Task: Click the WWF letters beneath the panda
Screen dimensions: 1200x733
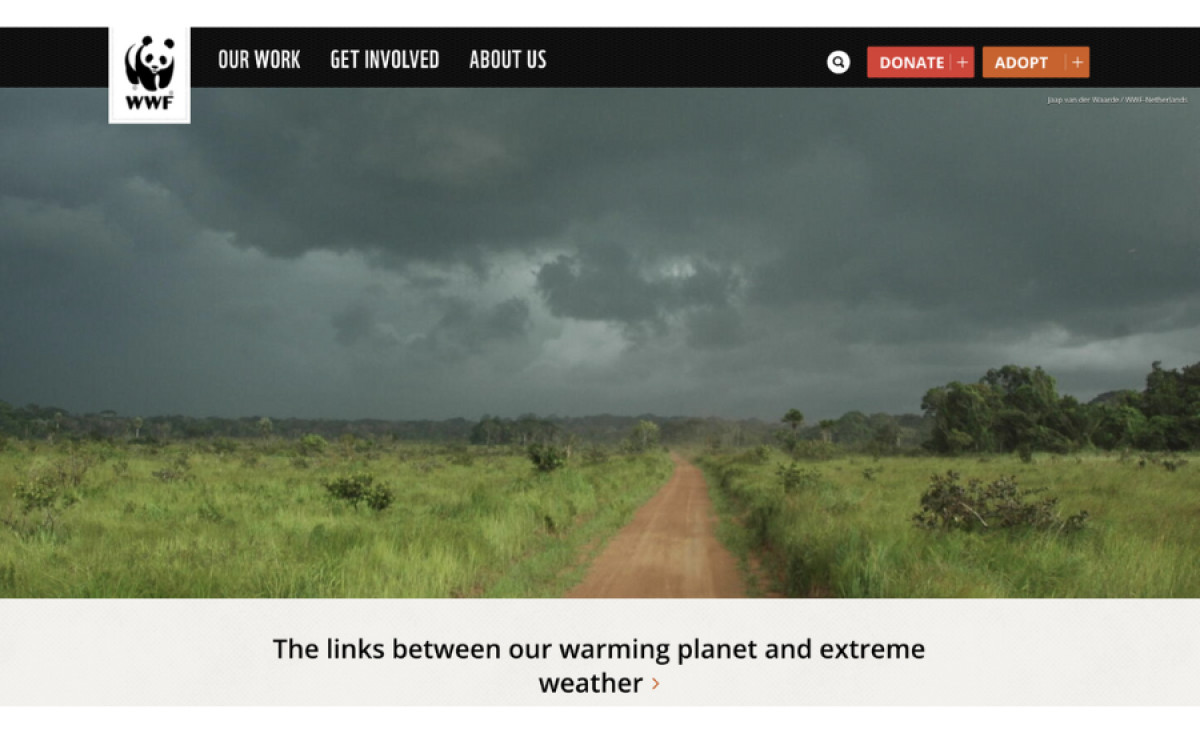Action: coord(149,103)
